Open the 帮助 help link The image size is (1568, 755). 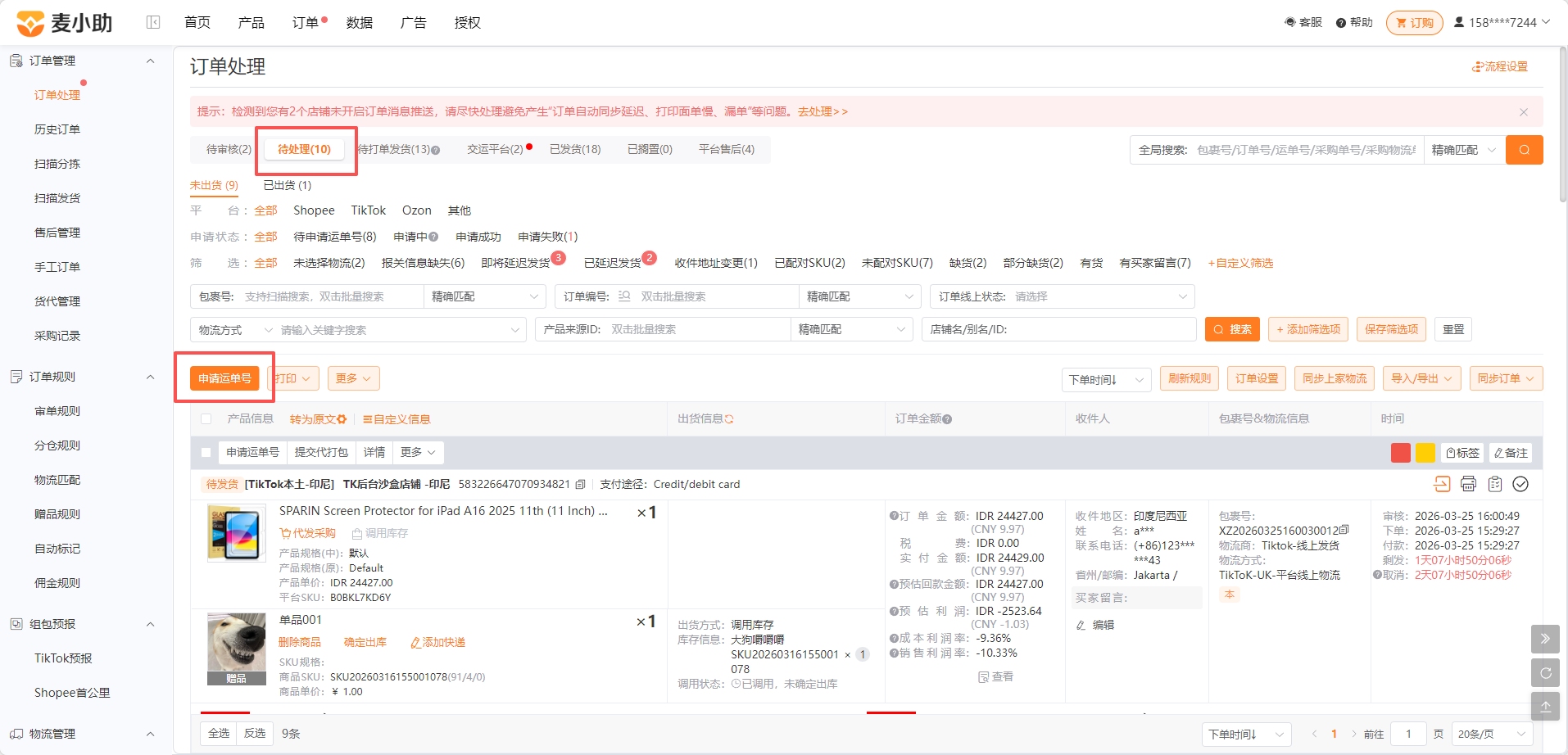(x=1354, y=22)
